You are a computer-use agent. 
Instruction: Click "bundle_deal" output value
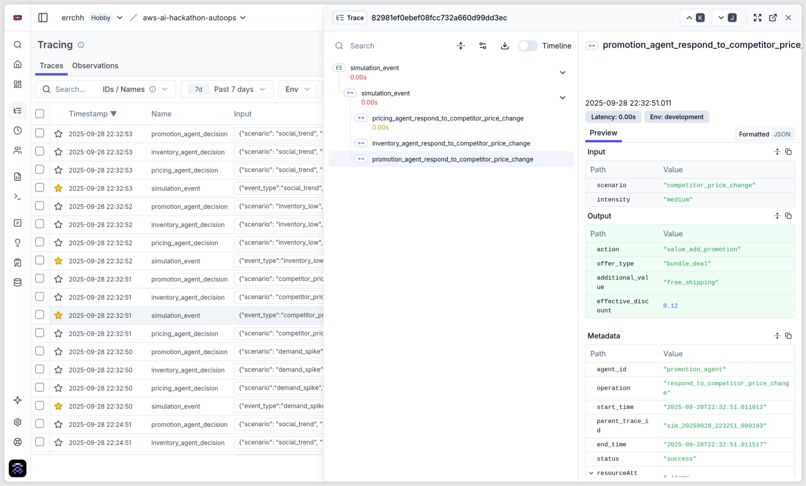[687, 263]
